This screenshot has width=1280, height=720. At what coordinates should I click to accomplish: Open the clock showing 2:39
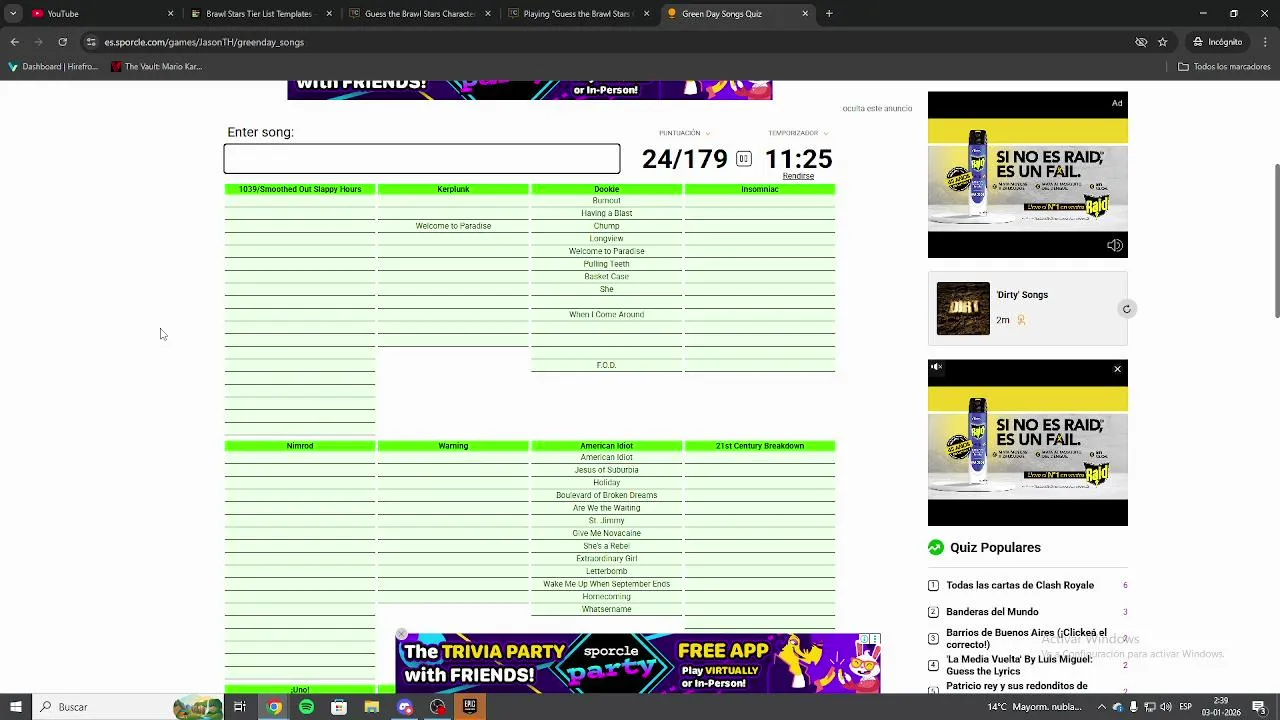coord(1221,707)
